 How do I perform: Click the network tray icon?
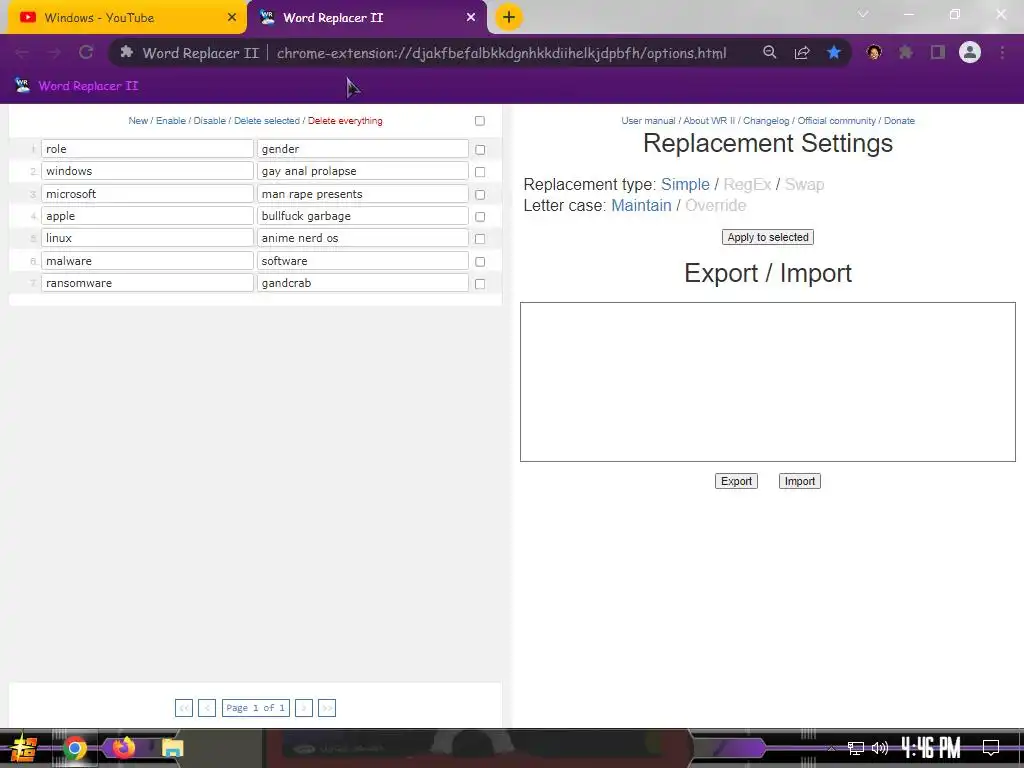coord(856,748)
